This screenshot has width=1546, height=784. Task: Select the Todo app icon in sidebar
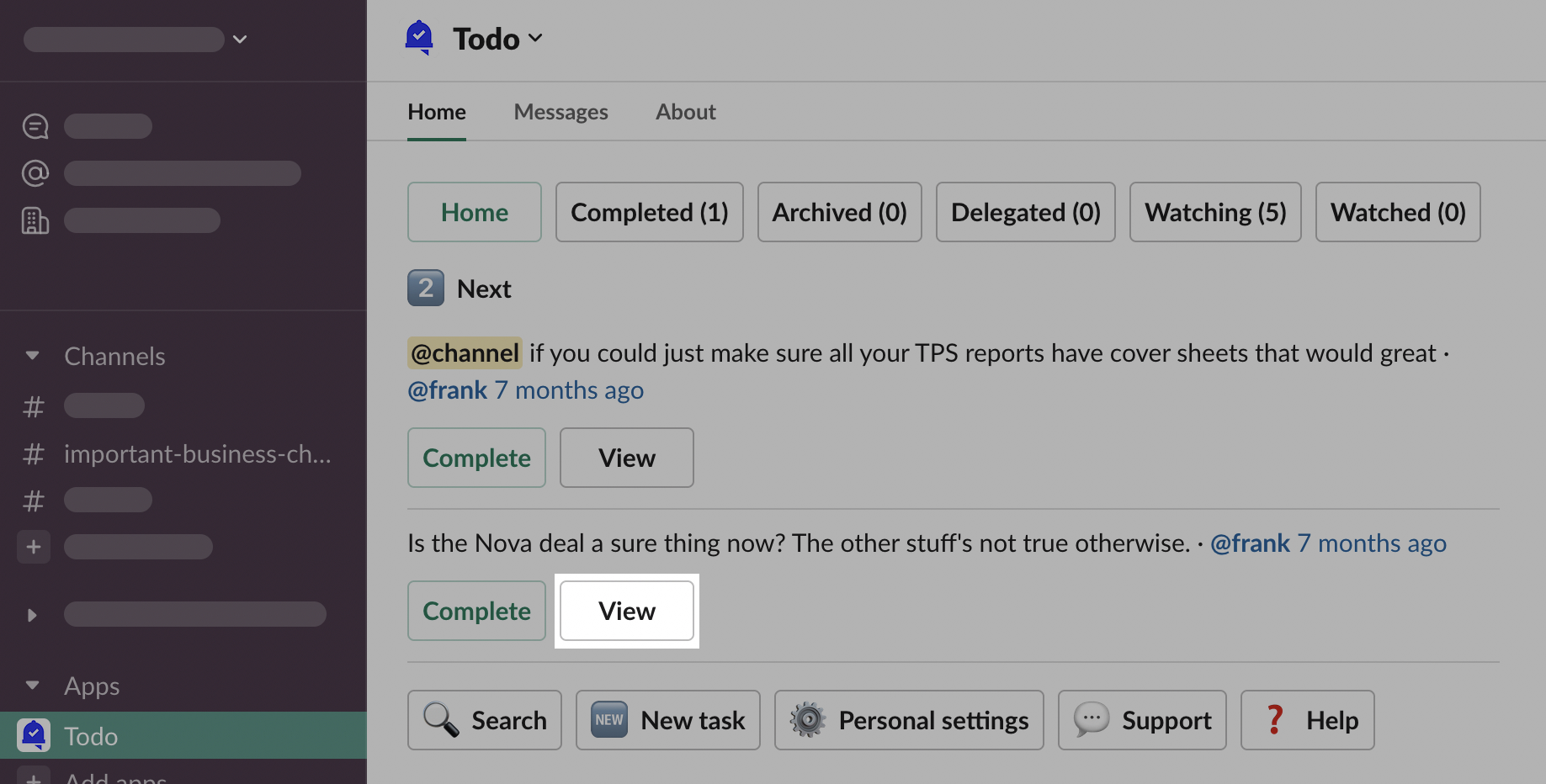point(34,735)
